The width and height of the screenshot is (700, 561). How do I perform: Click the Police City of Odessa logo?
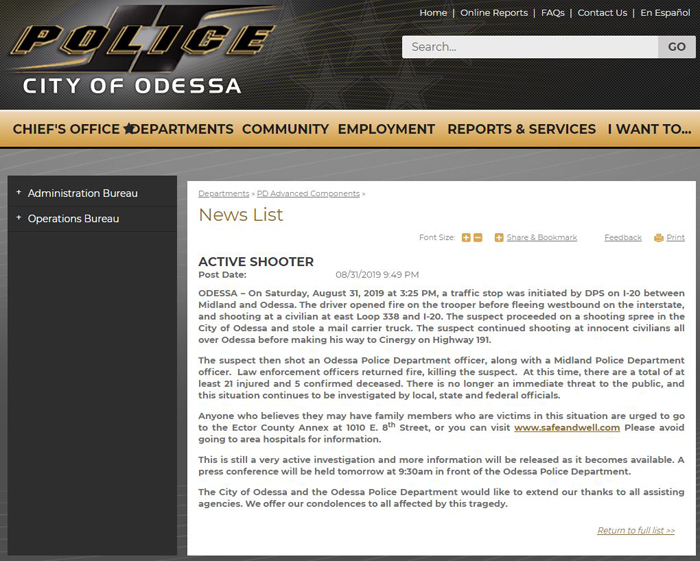[x=143, y=50]
